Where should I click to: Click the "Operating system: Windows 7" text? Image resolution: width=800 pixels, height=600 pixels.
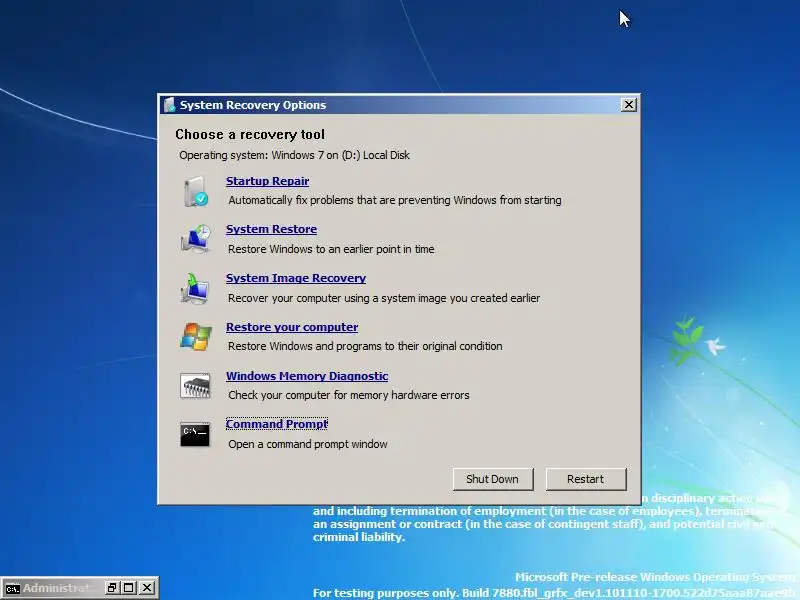pos(294,155)
